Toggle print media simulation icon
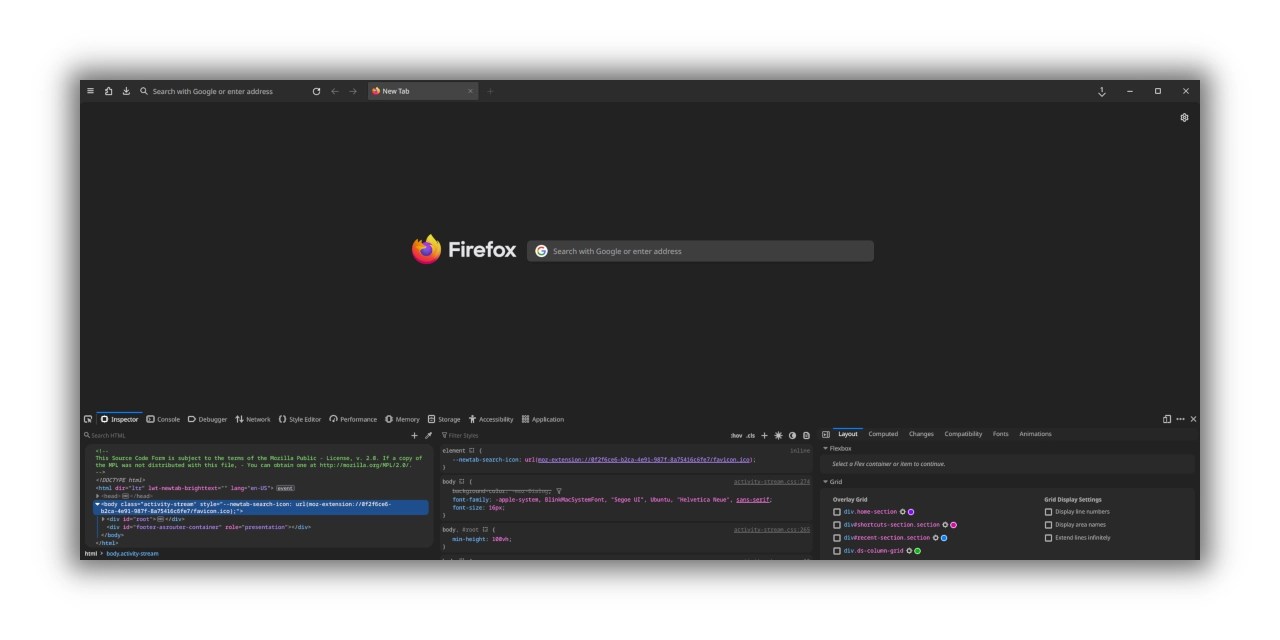 pos(806,435)
